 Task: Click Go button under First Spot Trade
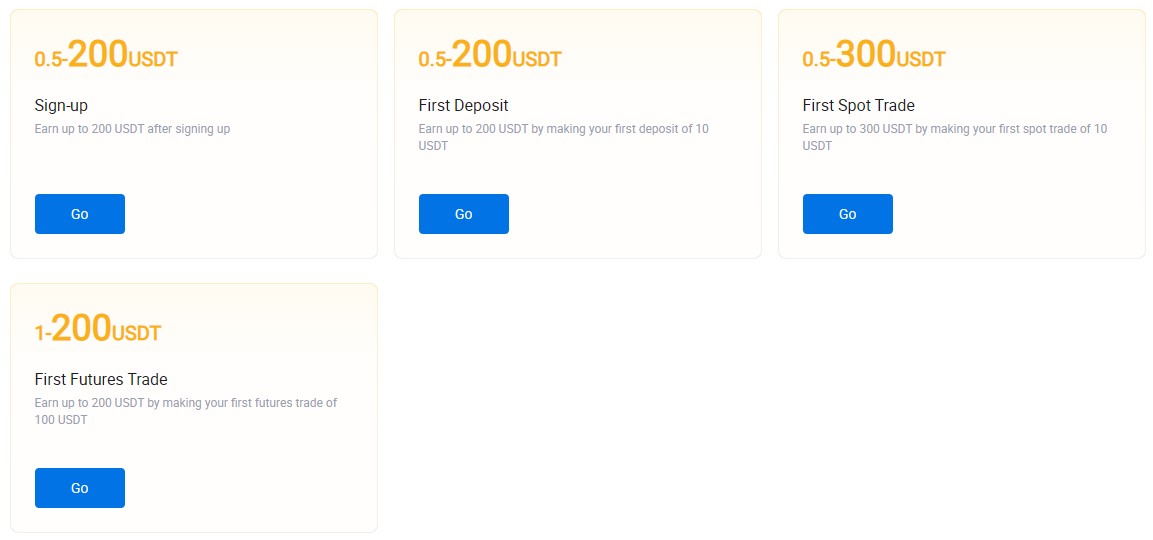click(x=847, y=214)
